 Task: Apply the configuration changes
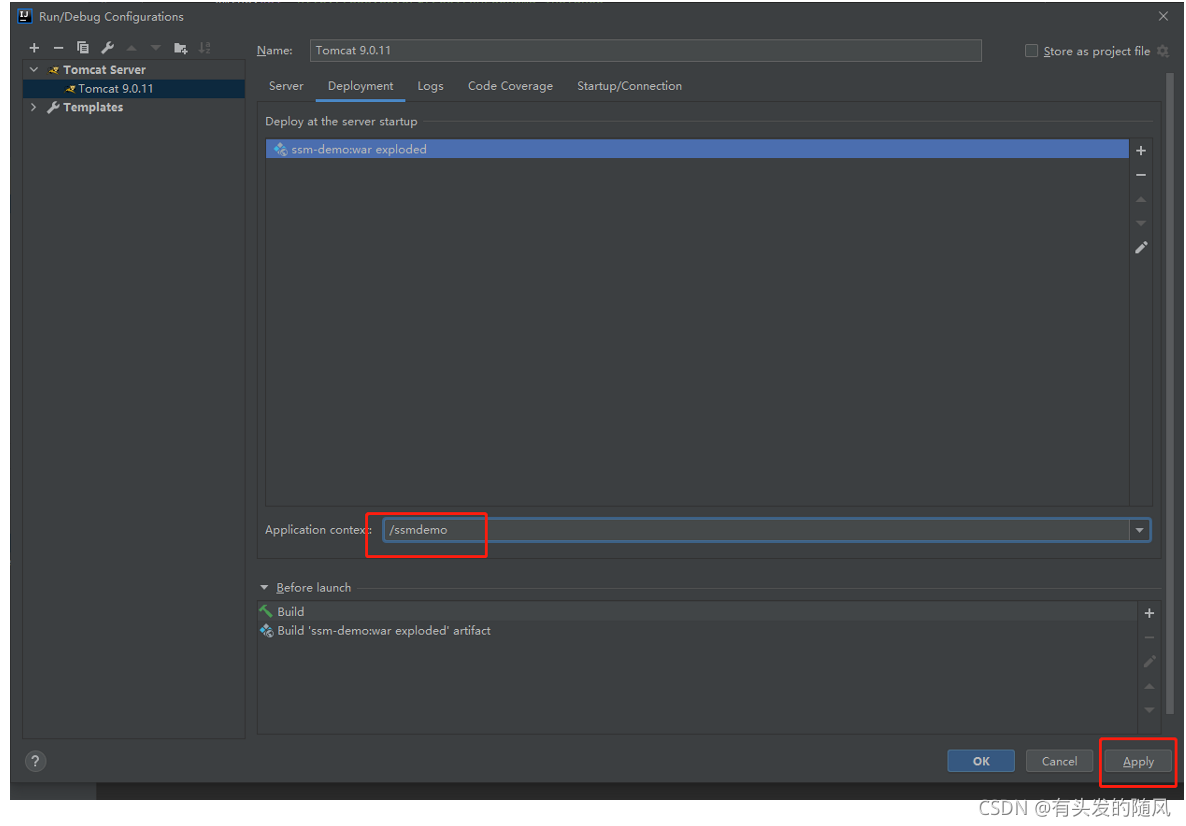coord(1138,761)
